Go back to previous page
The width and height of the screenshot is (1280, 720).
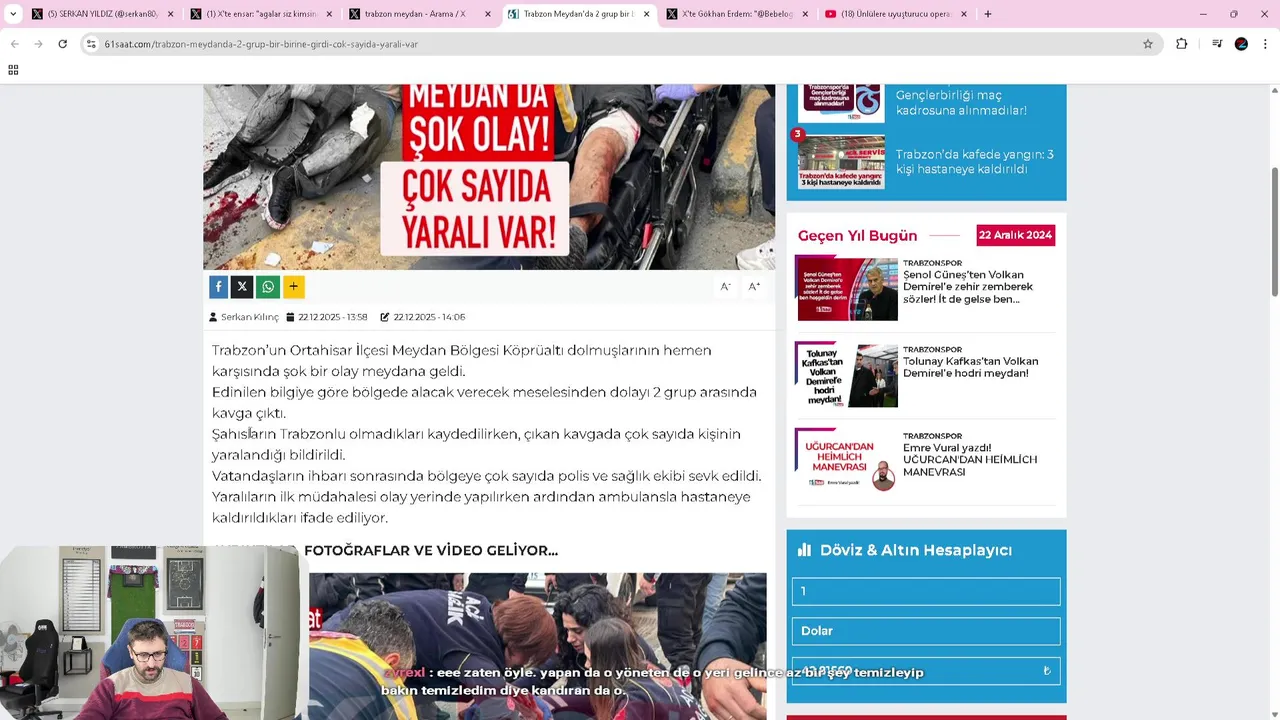click(x=14, y=44)
